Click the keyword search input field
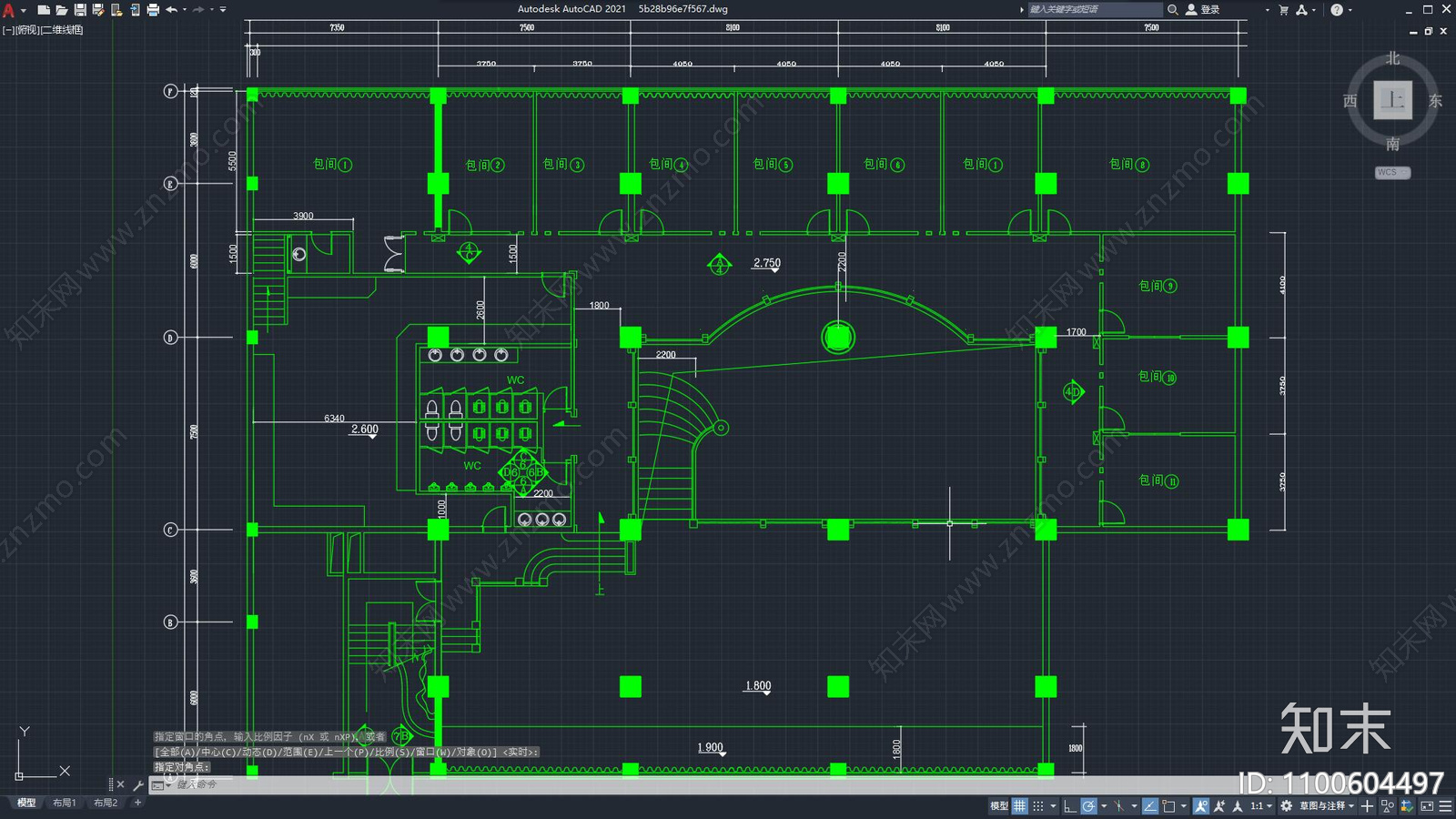1456x819 pixels. coord(1095,9)
